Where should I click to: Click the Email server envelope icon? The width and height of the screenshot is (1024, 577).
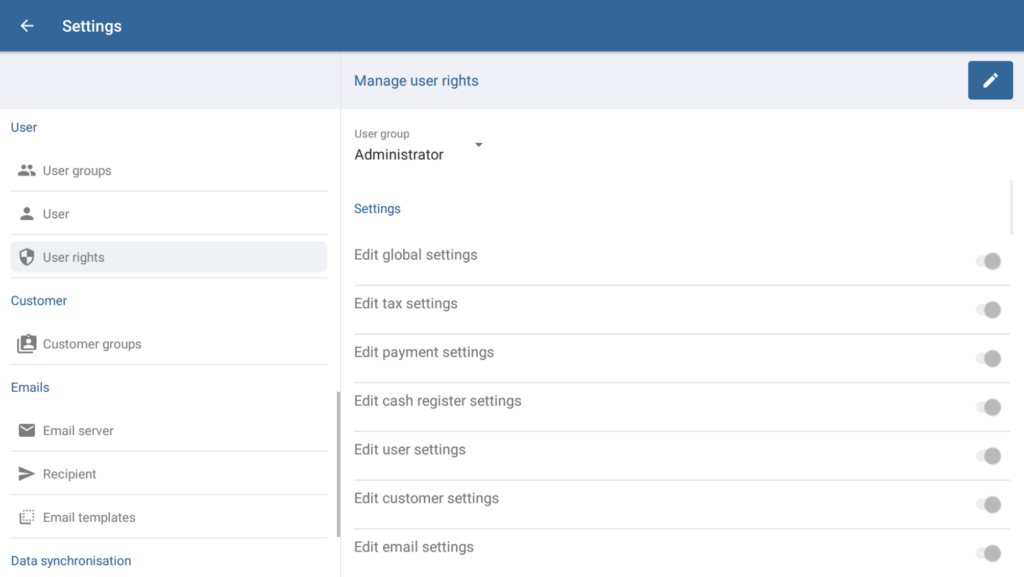(x=27, y=431)
